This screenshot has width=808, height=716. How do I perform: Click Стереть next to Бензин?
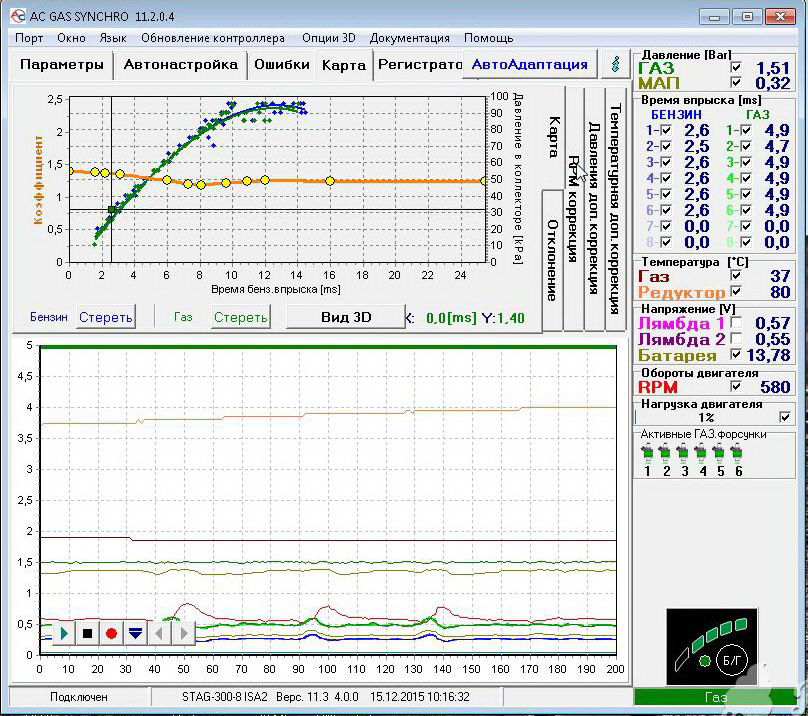(106, 317)
